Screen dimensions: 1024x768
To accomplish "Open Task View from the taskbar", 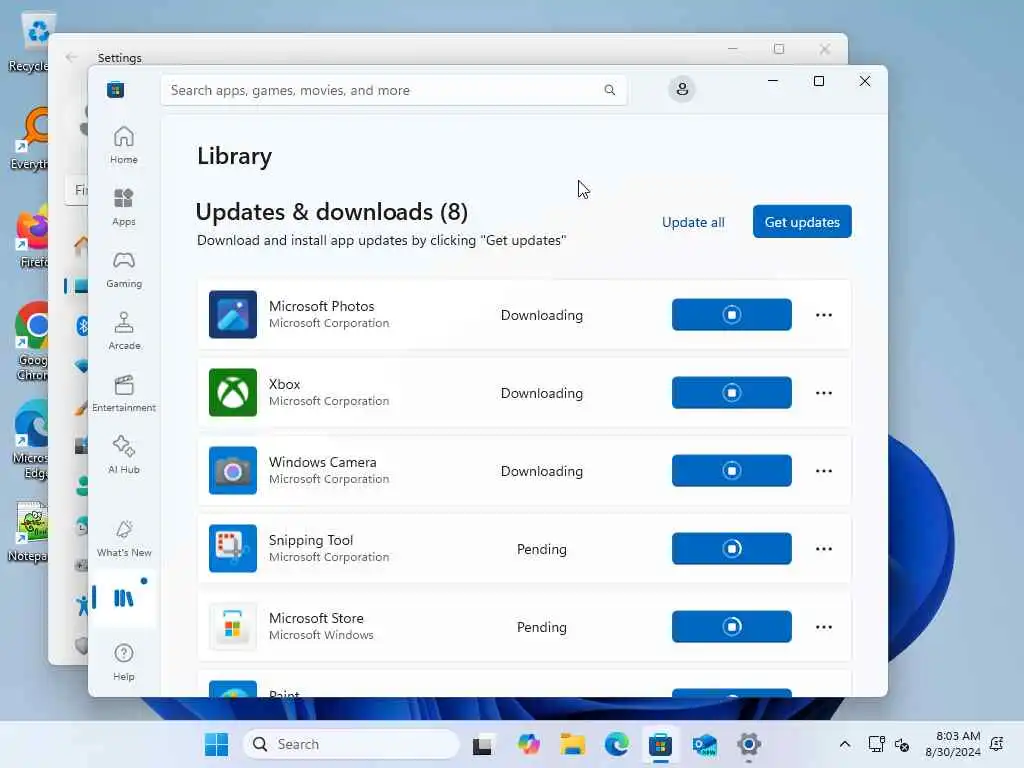I will point(483,744).
